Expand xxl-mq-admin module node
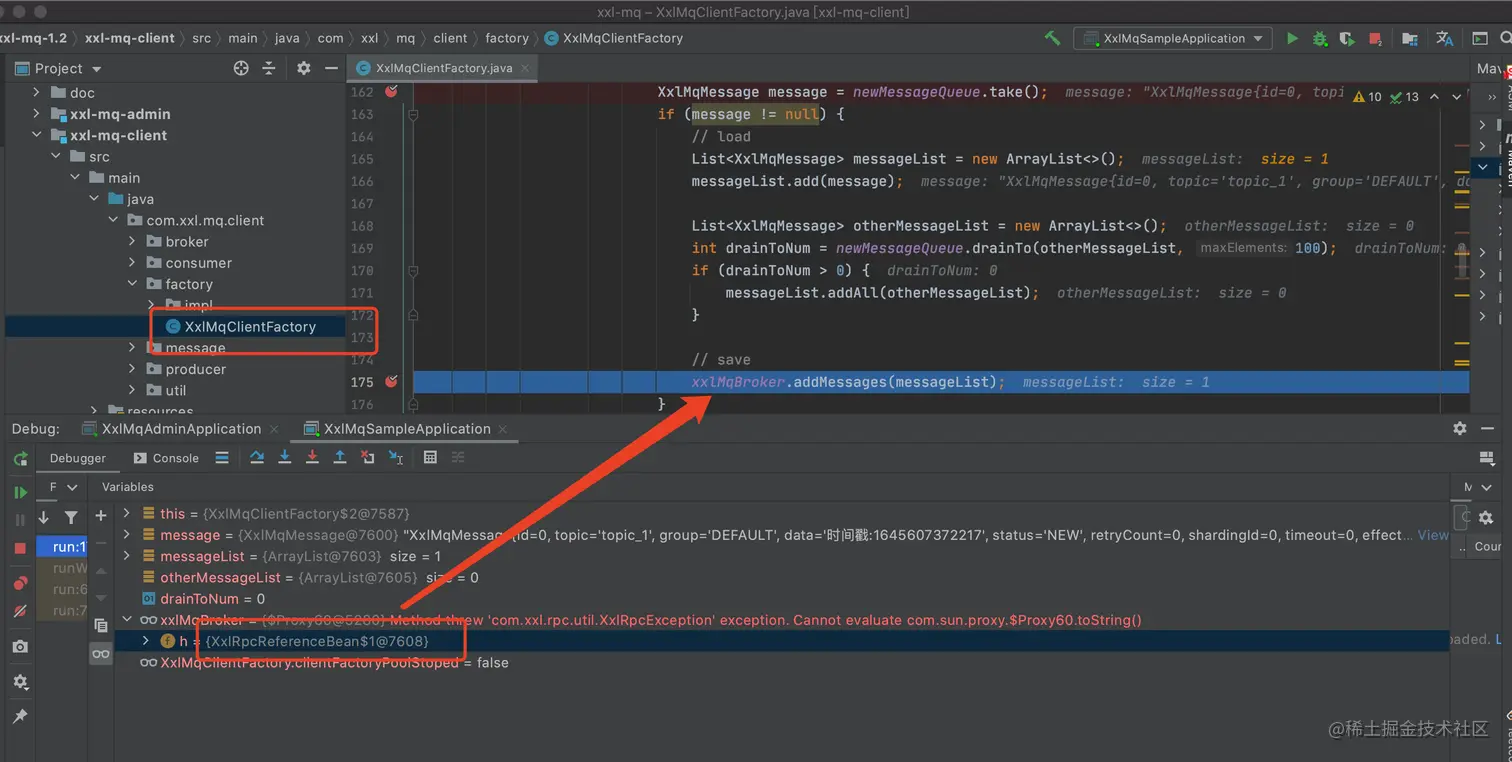The height and width of the screenshot is (762, 1512). [x=37, y=114]
